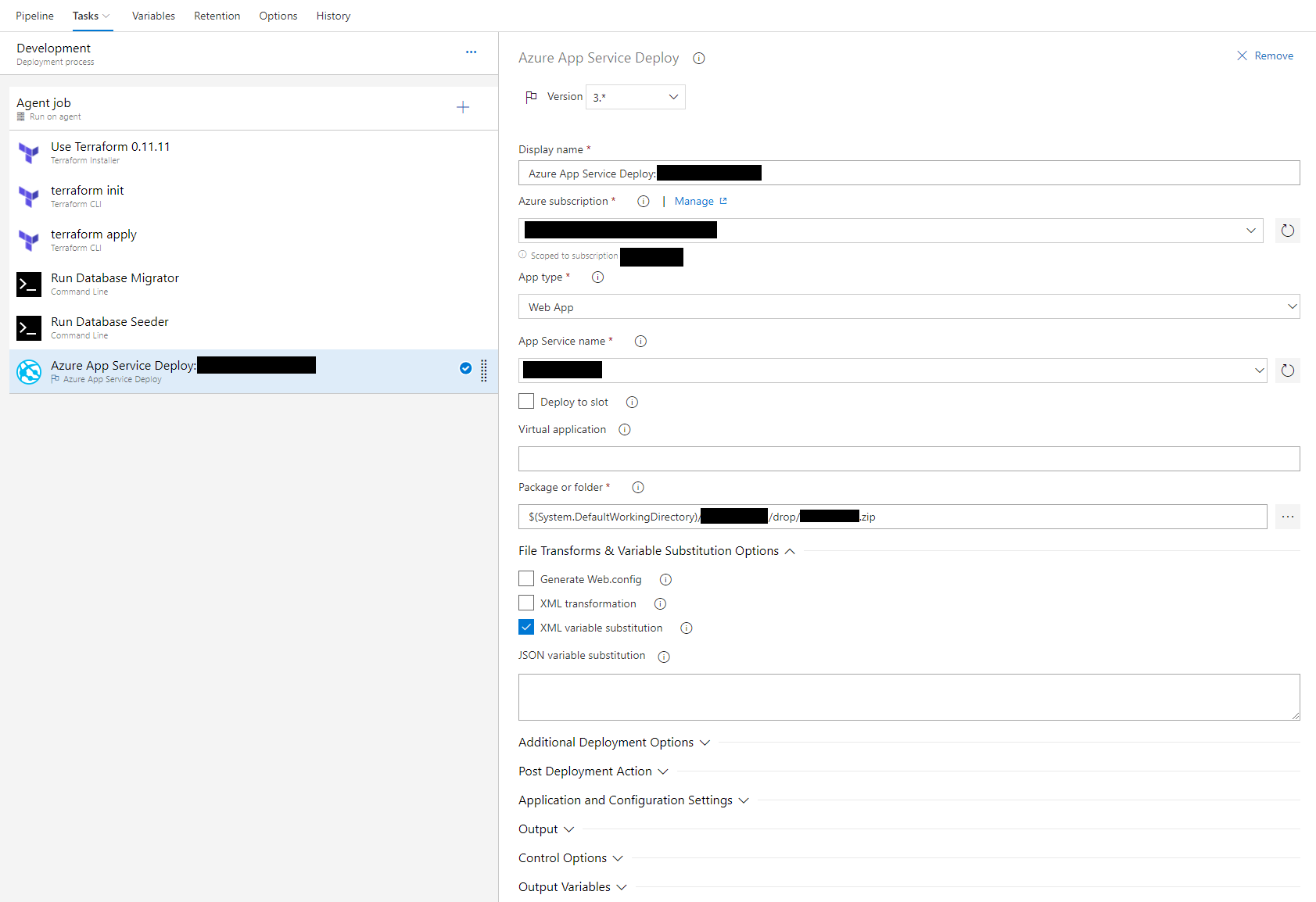The width and height of the screenshot is (1316, 902).
Task: Collapse File Transforms & Variable Substitution Options
Action: [657, 551]
